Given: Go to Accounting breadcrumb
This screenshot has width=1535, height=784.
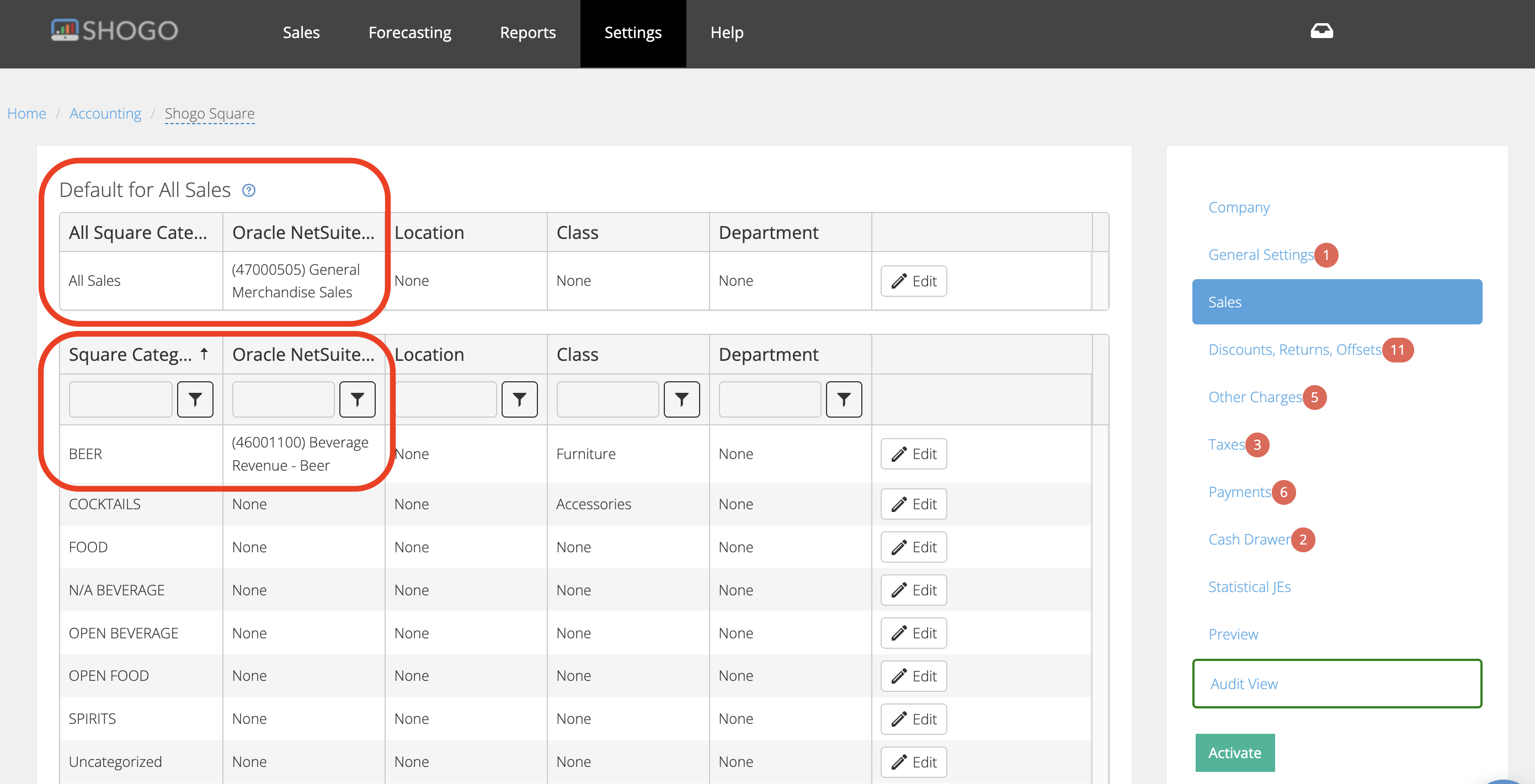Looking at the screenshot, I should [x=105, y=113].
